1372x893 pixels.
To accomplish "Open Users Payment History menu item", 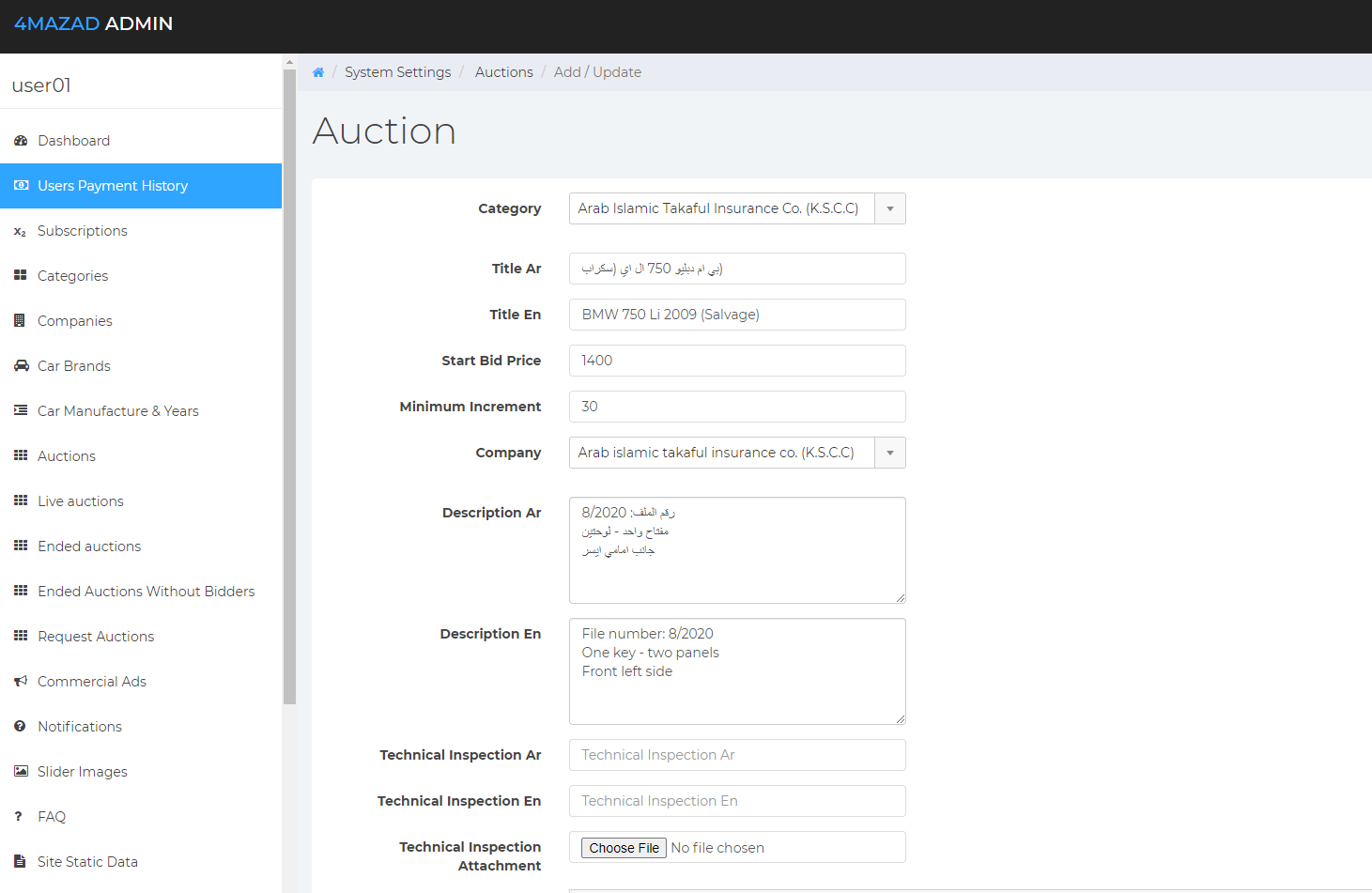I will point(113,186).
